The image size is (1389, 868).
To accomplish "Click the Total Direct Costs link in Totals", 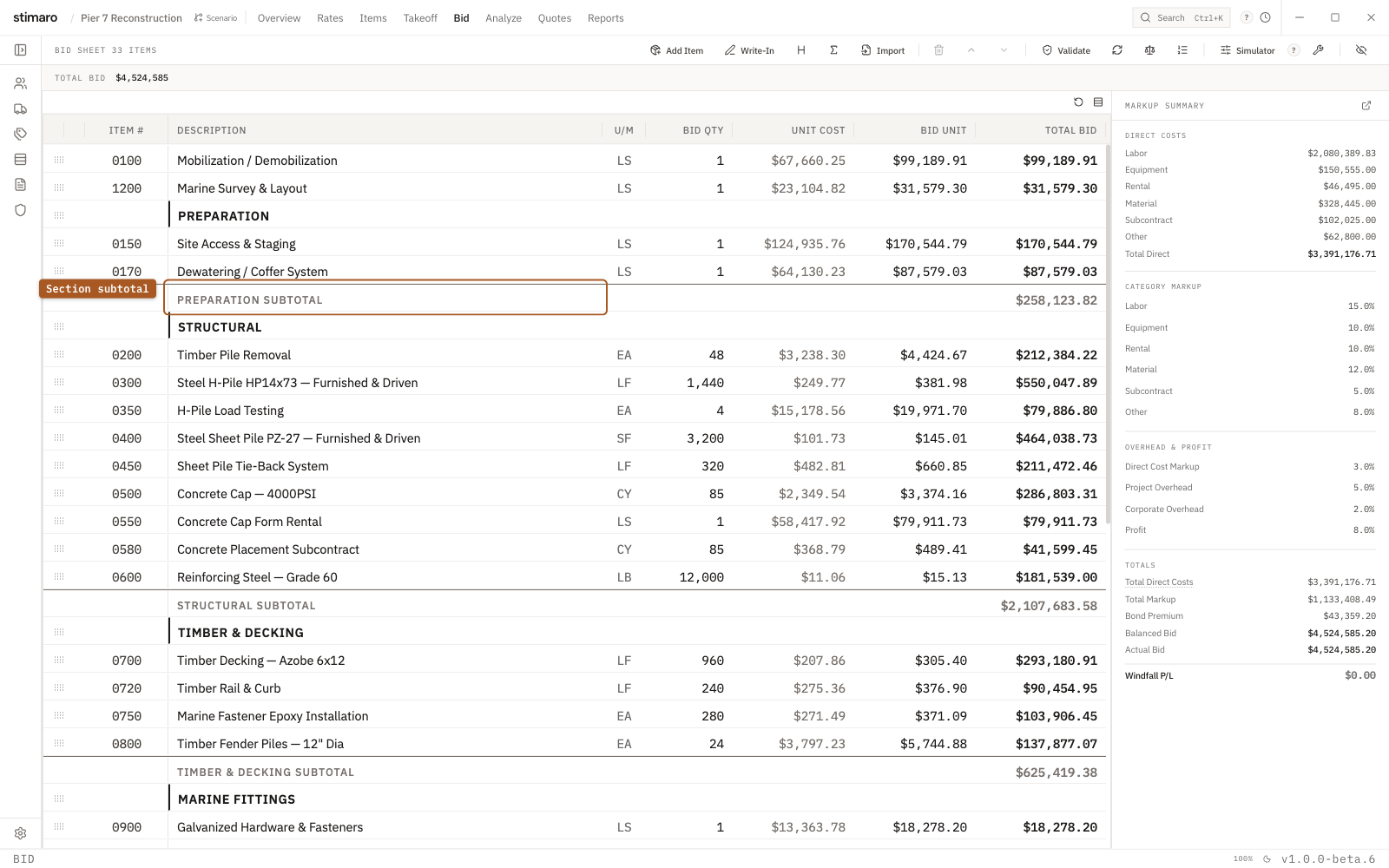I will (1159, 582).
